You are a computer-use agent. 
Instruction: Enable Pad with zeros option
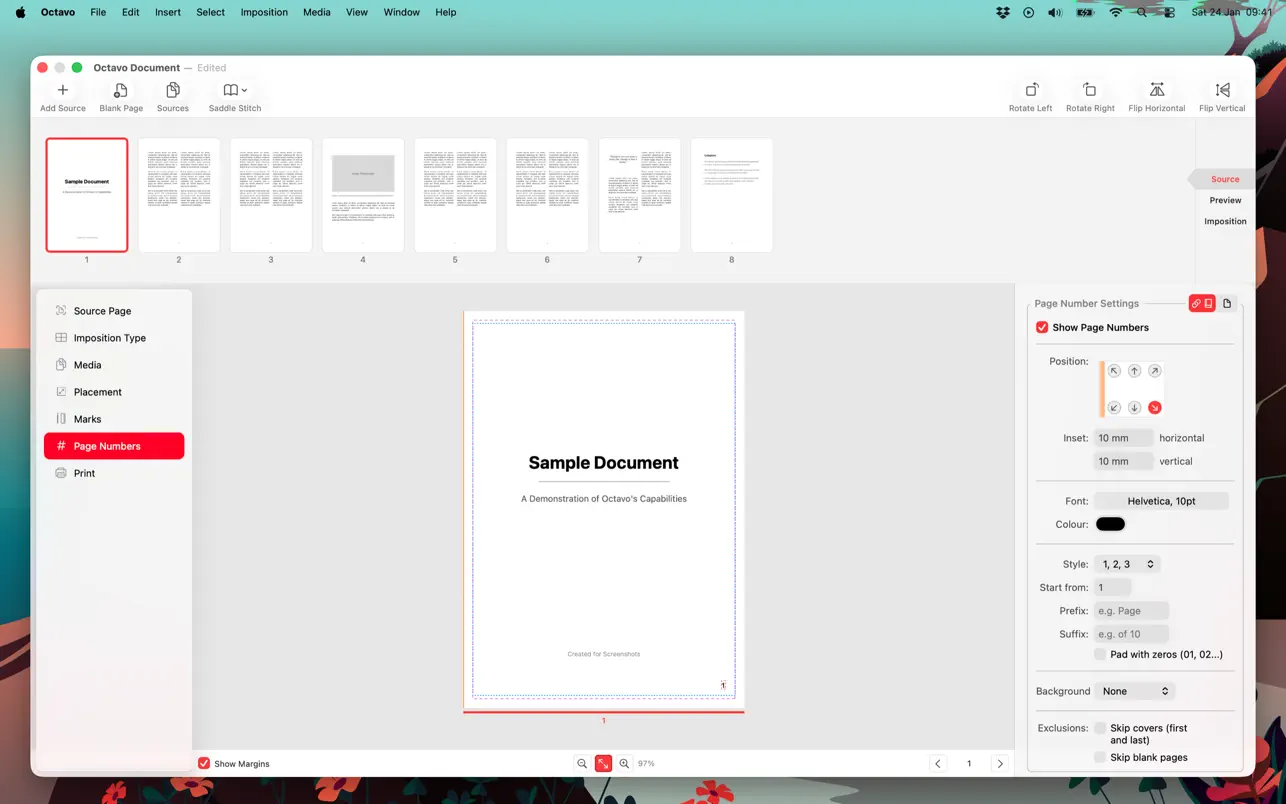point(1100,655)
